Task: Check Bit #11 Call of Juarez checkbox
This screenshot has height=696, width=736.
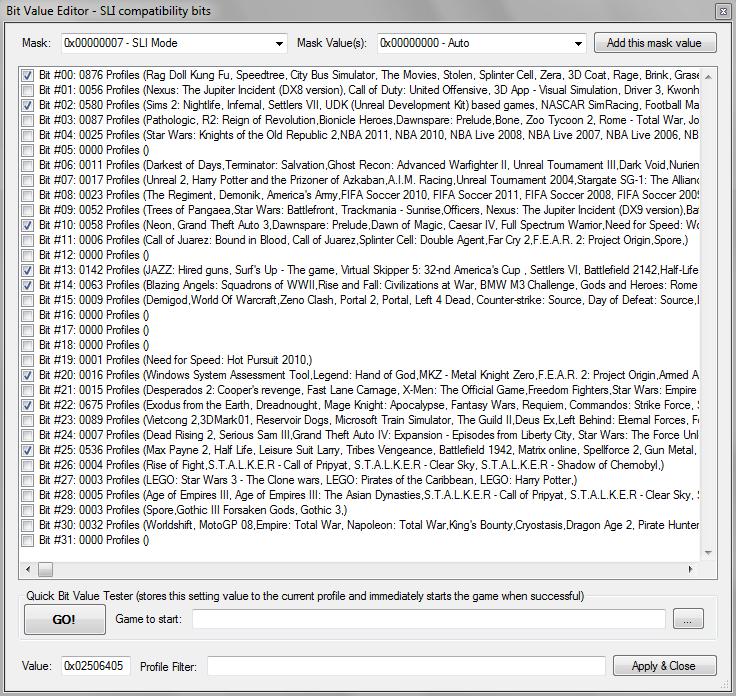Action: (x=28, y=240)
